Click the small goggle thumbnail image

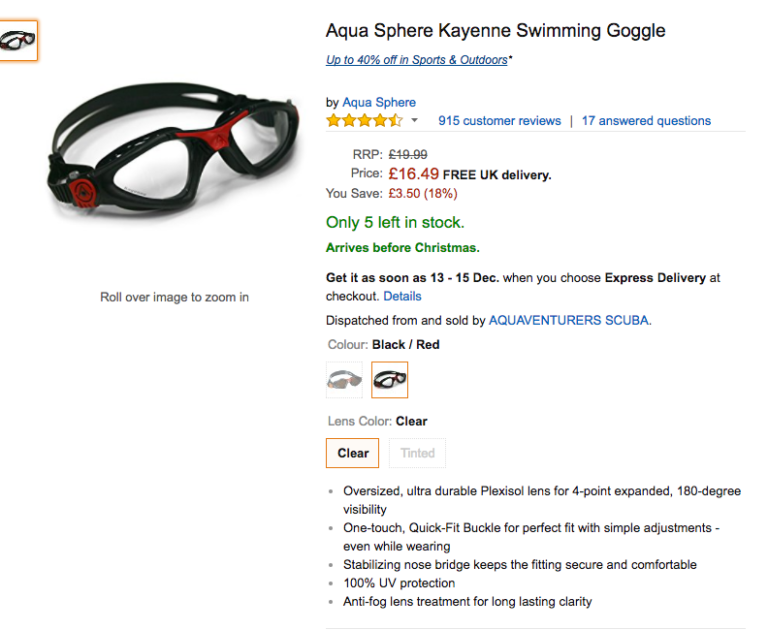pyautogui.click(x=18, y=40)
